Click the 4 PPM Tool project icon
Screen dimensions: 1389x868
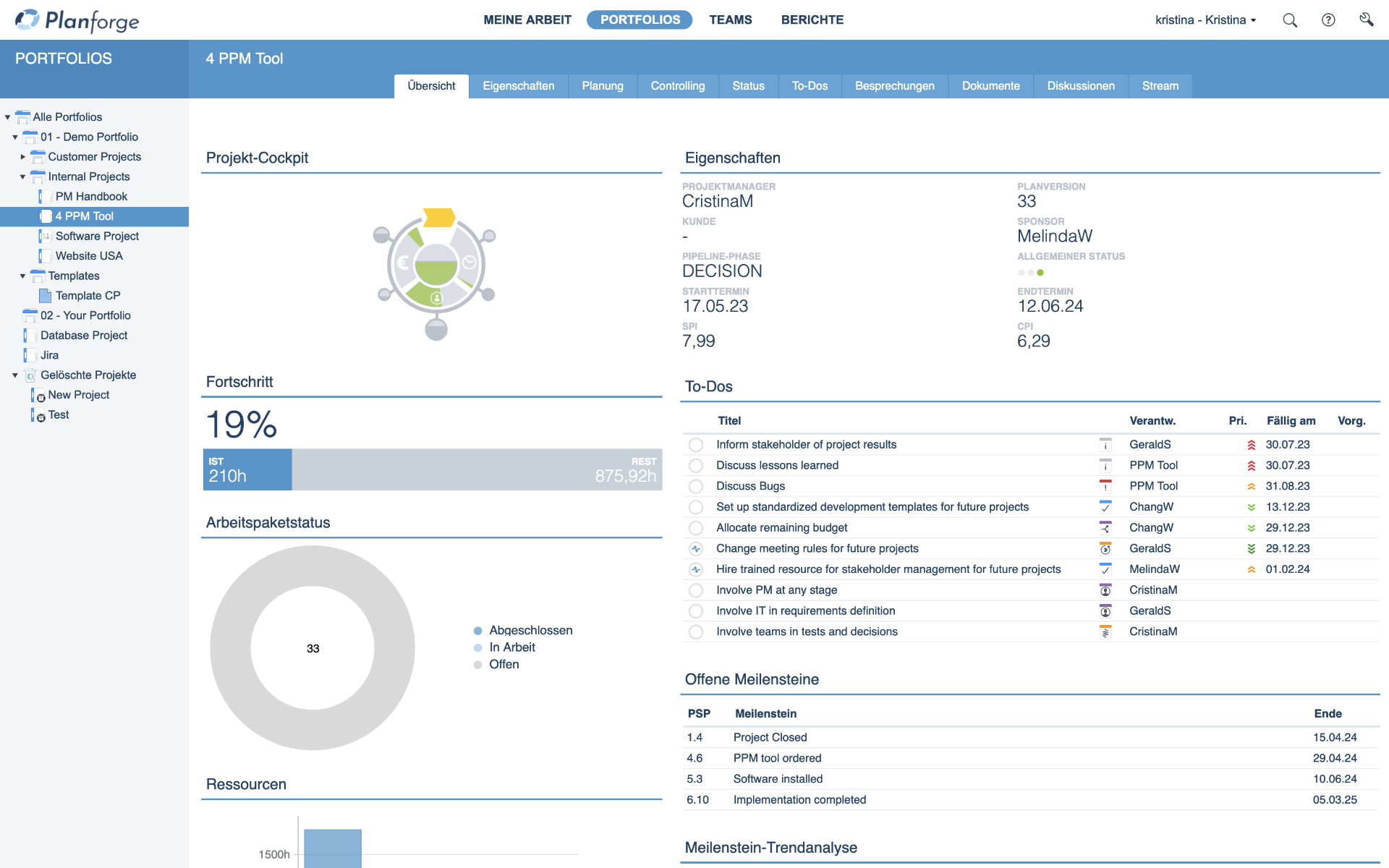point(46,216)
